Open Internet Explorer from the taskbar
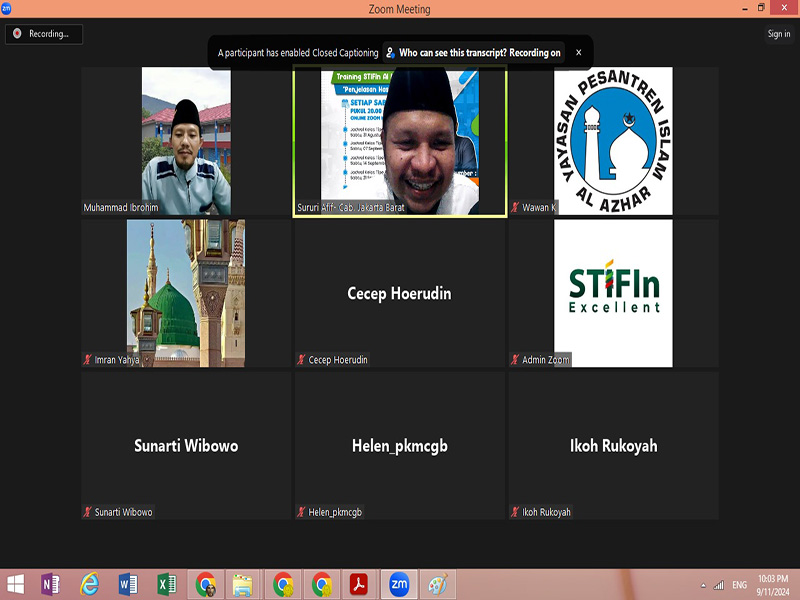Viewport: 800px width, 600px height. 90,584
